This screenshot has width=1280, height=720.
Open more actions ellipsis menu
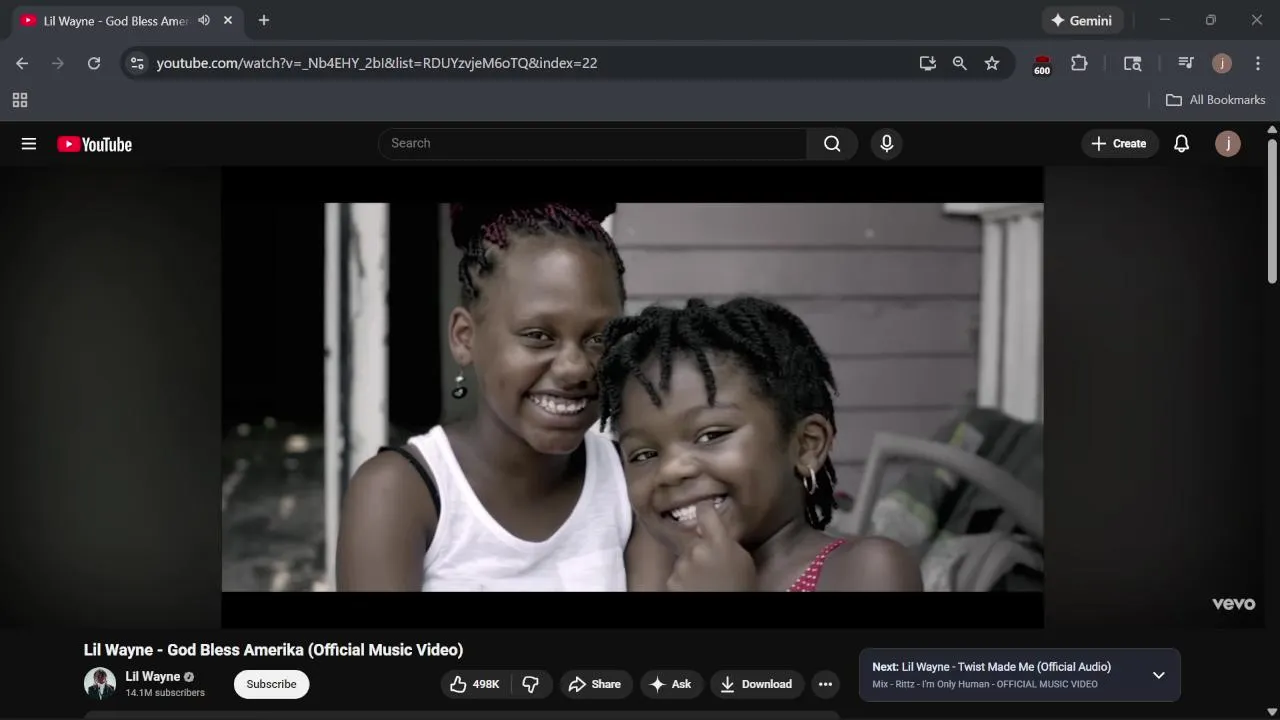pos(825,684)
